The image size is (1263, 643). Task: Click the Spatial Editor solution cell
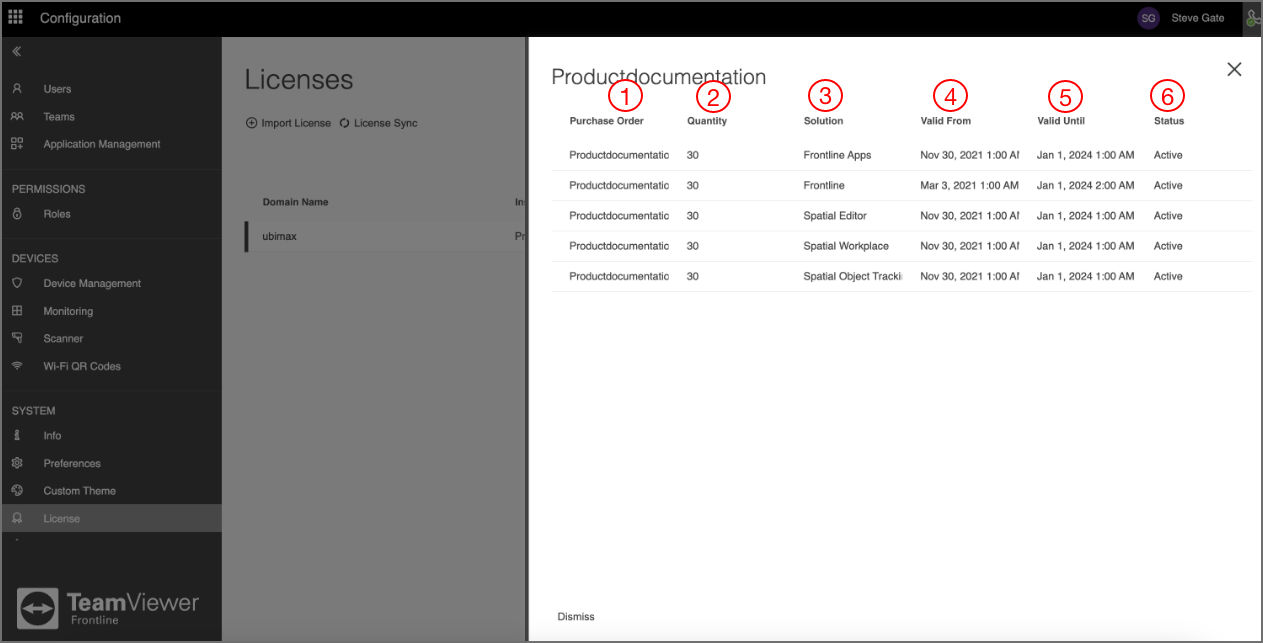pyautogui.click(x=835, y=216)
